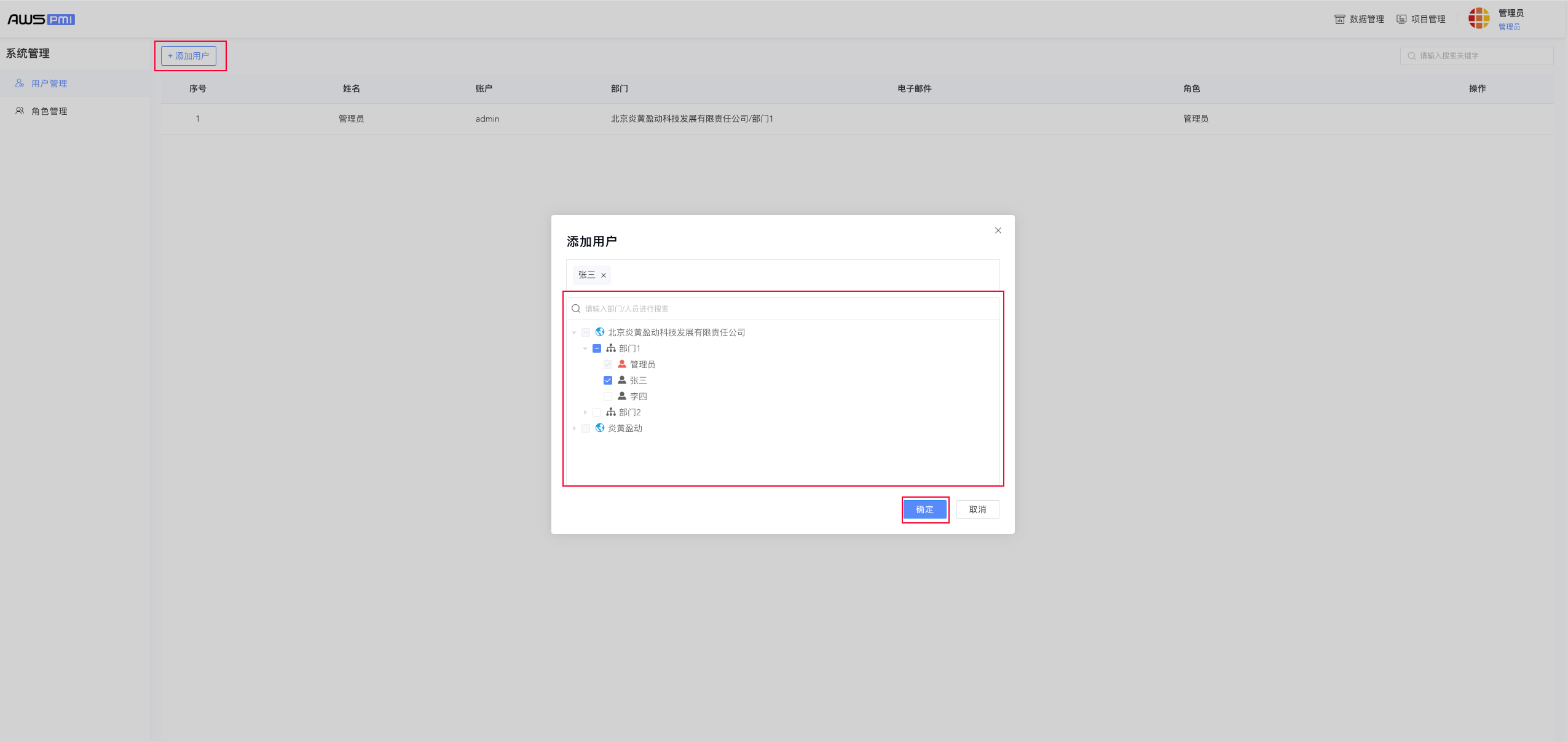
Task: Open 项目管理 in the top bar
Action: coord(1420,19)
